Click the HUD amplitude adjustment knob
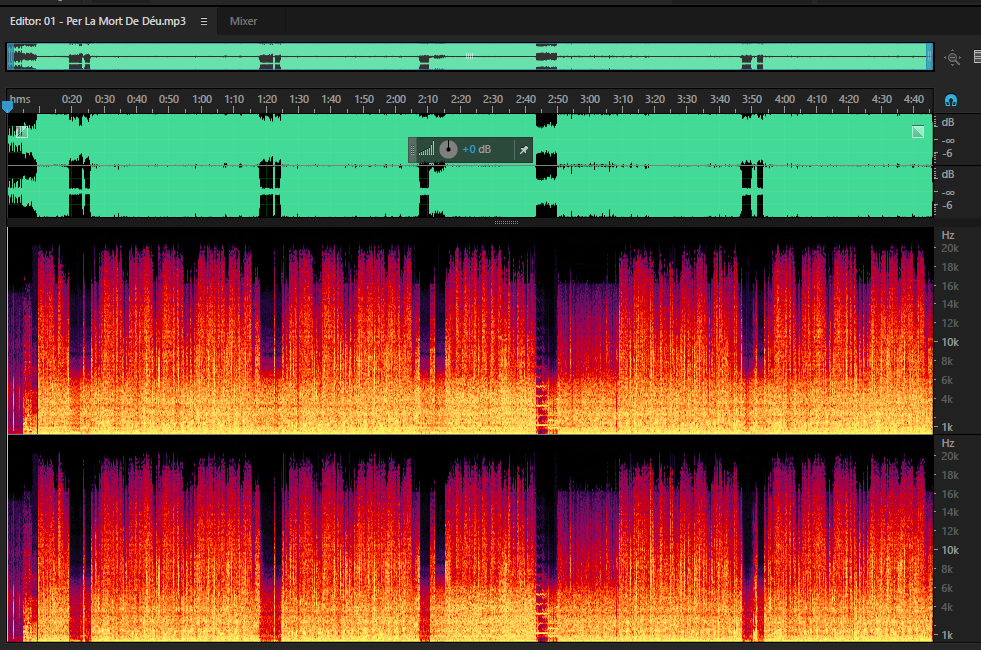The height and width of the screenshot is (650, 981). coord(448,150)
